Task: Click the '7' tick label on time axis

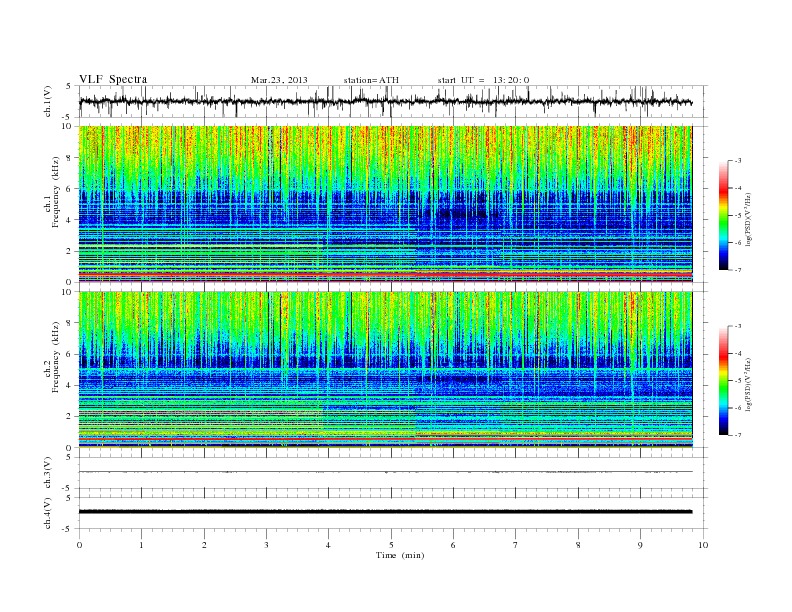Action: 516,545
